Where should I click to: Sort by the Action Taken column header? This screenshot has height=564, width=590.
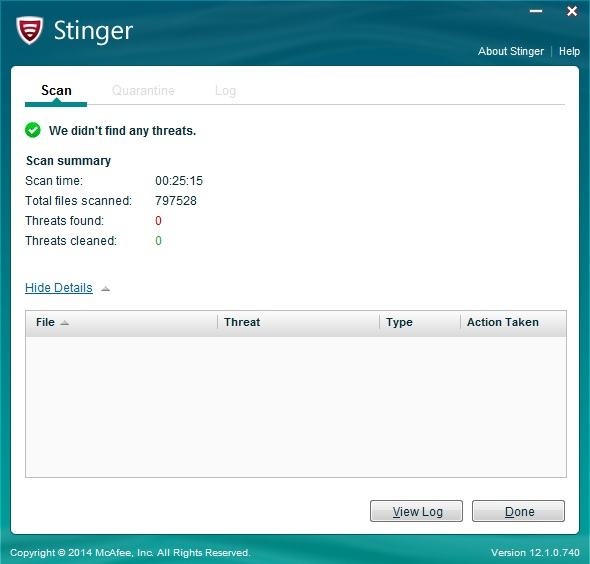pyautogui.click(x=513, y=322)
